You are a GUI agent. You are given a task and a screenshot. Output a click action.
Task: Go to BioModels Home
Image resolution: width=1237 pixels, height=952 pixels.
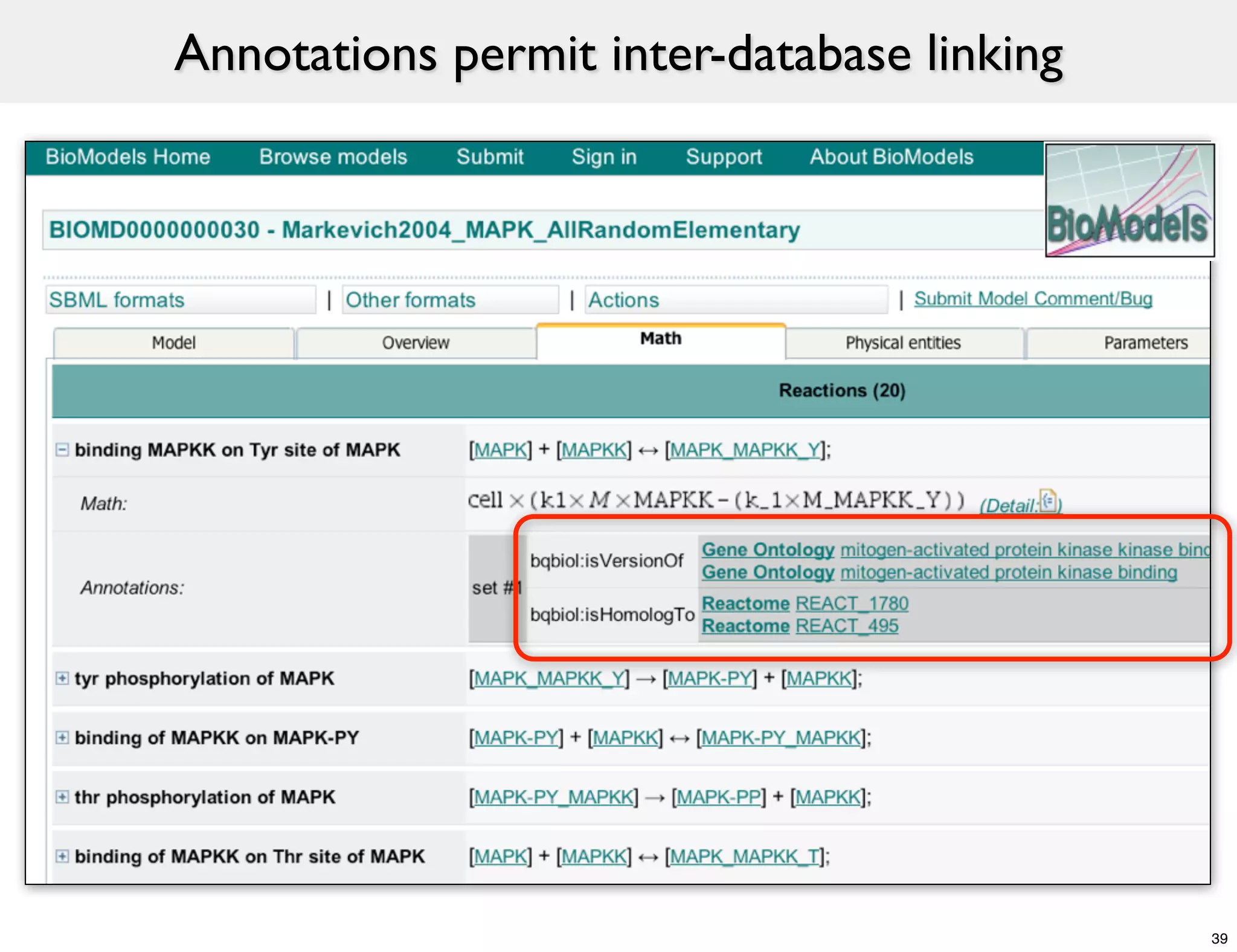click(128, 157)
